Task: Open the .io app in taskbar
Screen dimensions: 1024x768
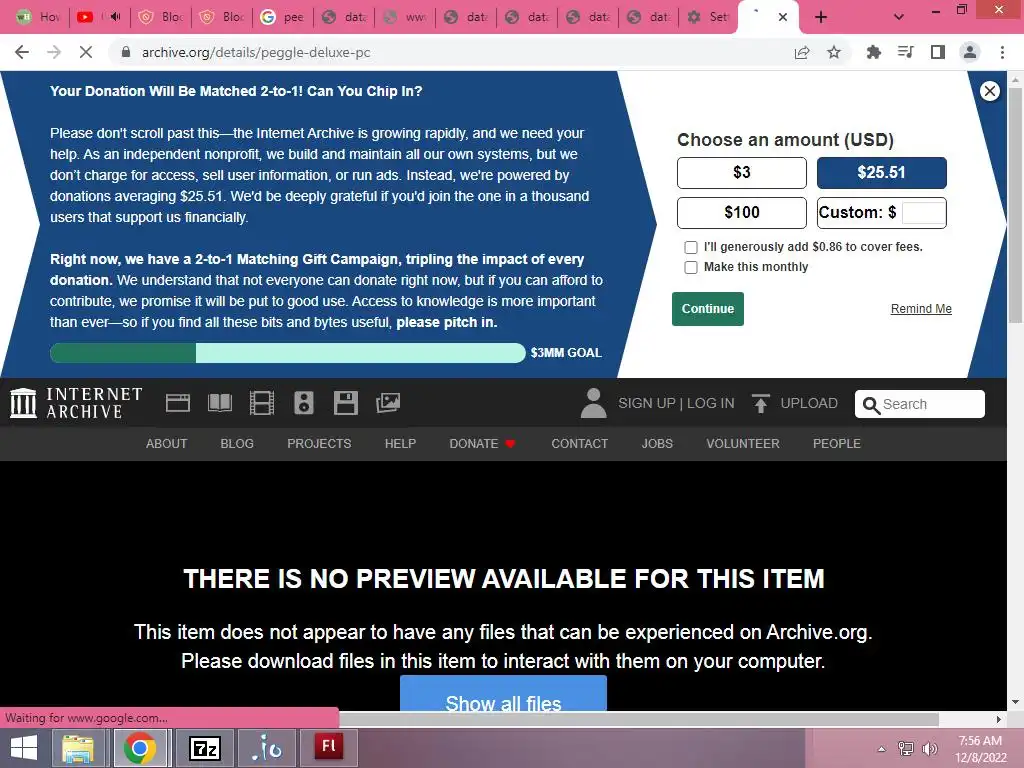Action: coord(266,748)
